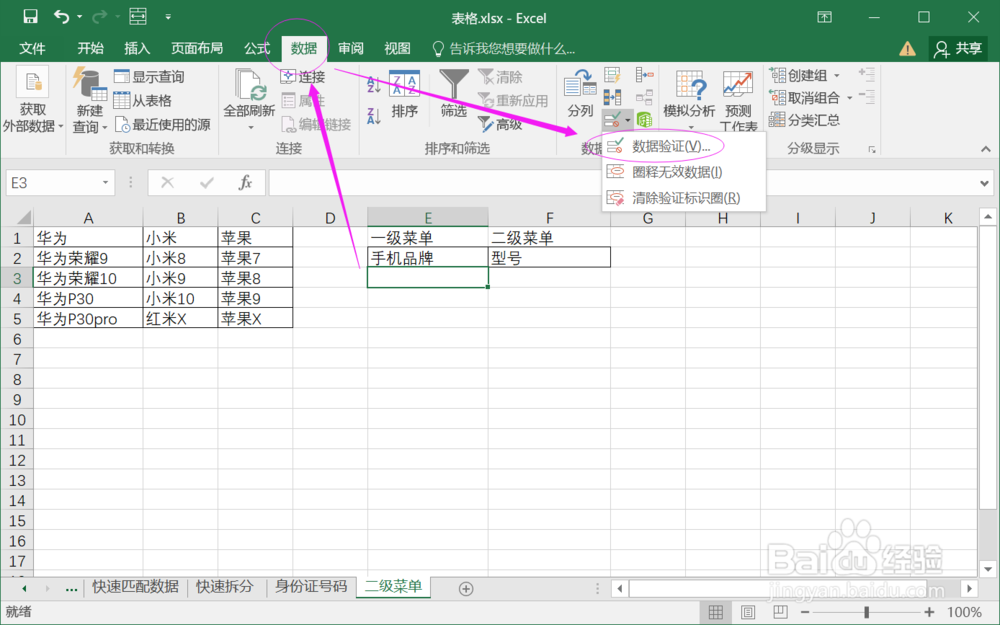Switch to the 视图 tab
Image resolution: width=1000 pixels, height=625 pixels.
pyautogui.click(x=397, y=48)
